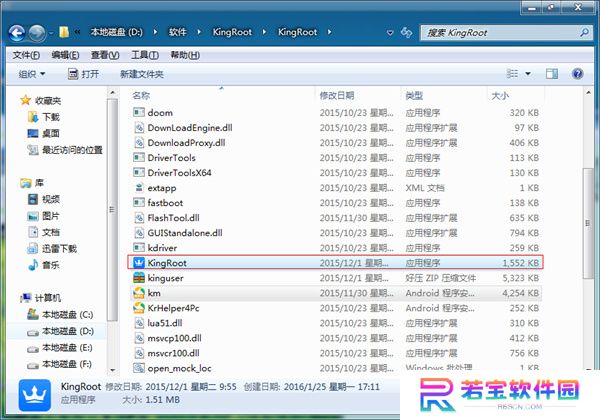Click the Forward navigation arrow

[37, 33]
